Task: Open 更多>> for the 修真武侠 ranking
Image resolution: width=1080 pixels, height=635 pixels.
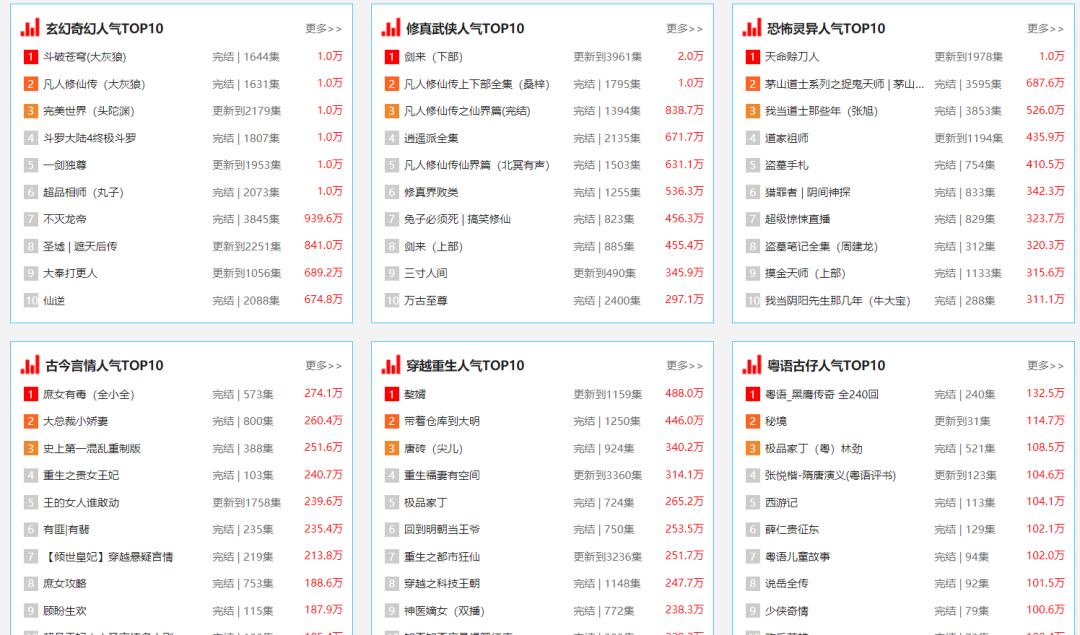Action: [x=685, y=29]
